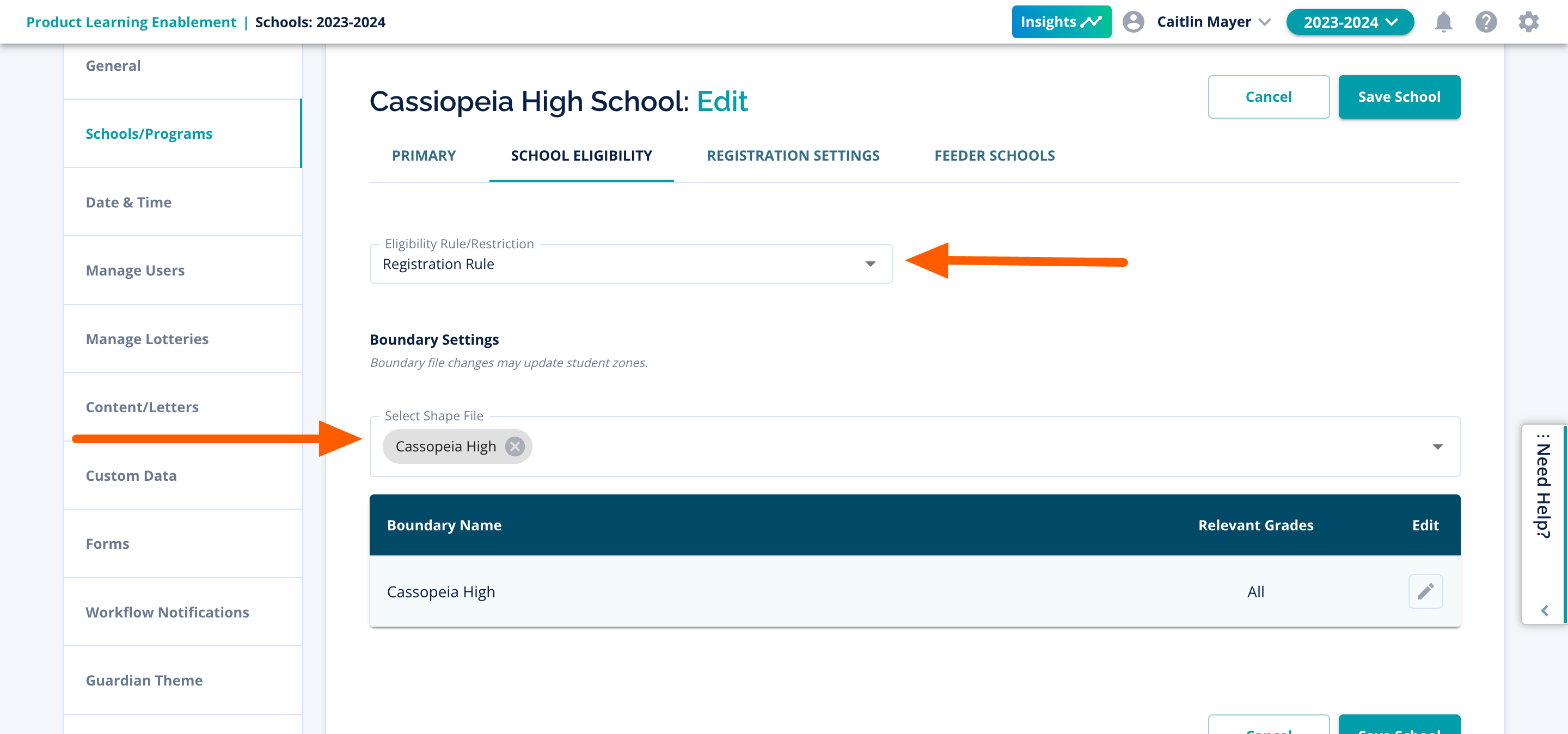Switch to the Feeder Schools tab
Viewport: 1568px width, 734px height.
(994, 156)
